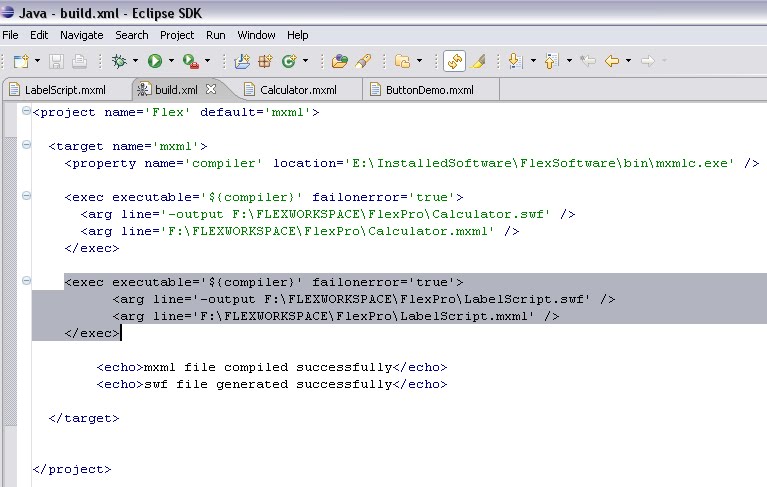Toggle the Mark Occurrences highlighter icon

point(478,61)
